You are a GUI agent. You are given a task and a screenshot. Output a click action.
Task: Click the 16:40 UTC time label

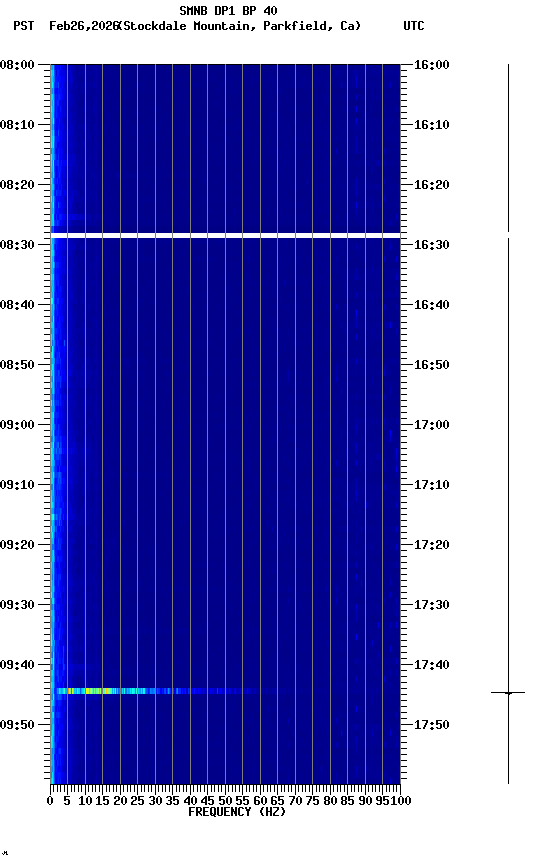point(432,305)
